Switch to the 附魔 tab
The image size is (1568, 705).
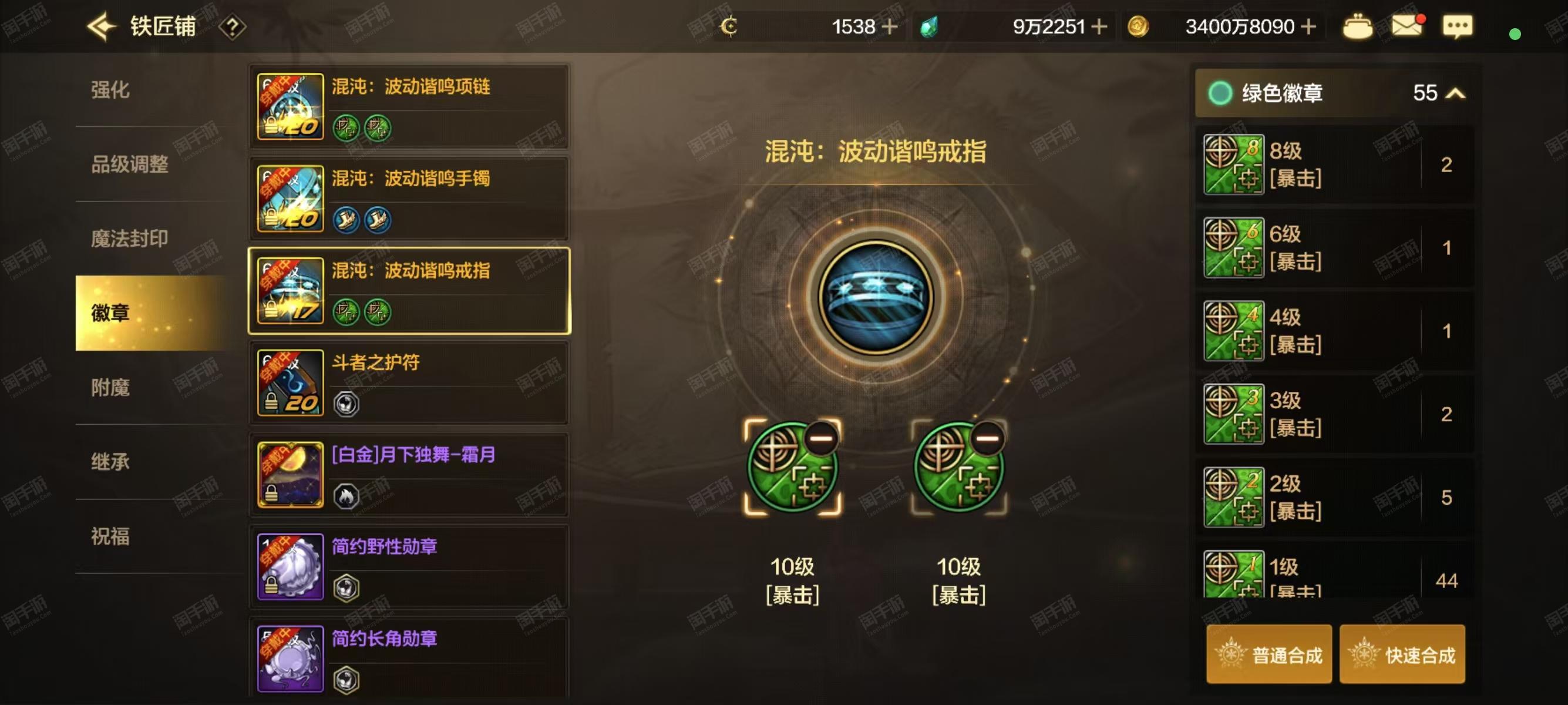tap(110, 387)
